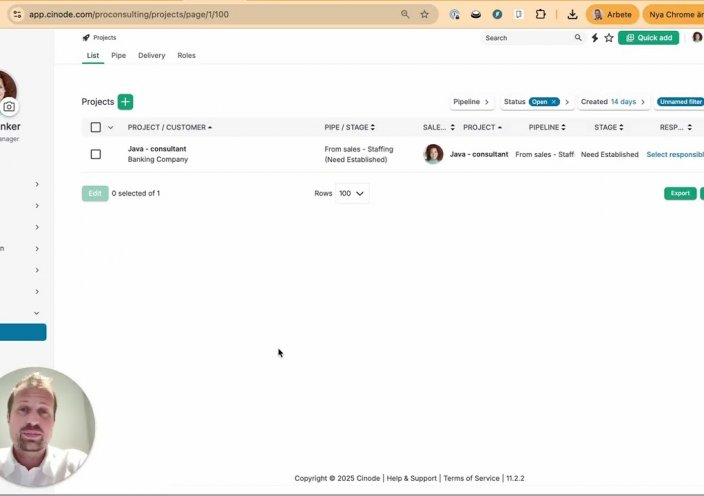Click the salesperson avatar in the project row

coord(433,154)
